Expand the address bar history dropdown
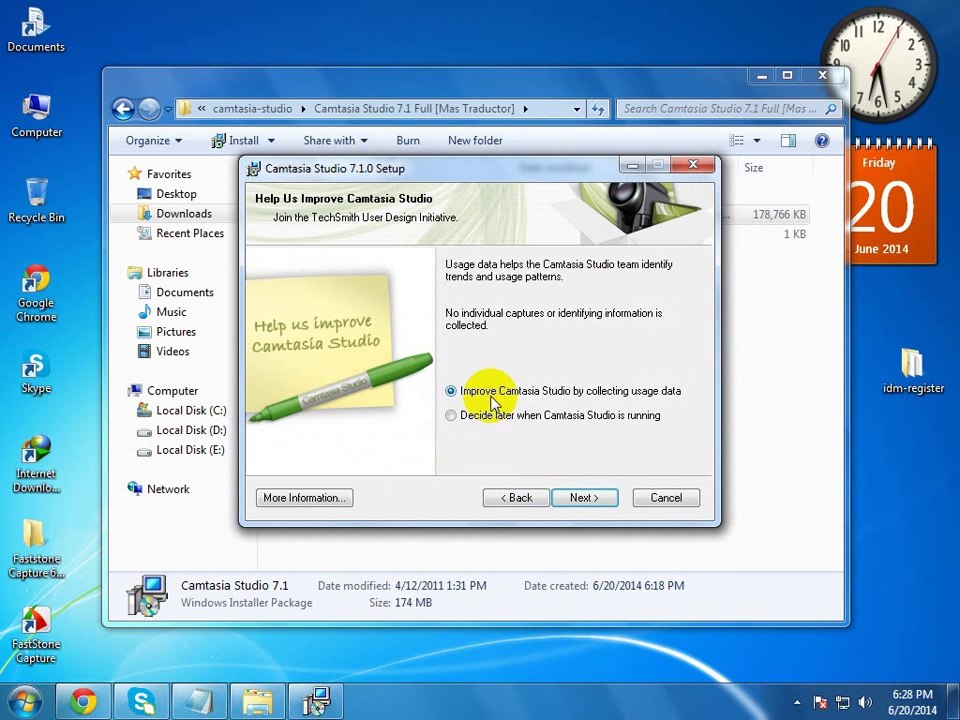Viewport: 960px width, 720px height. [577, 109]
